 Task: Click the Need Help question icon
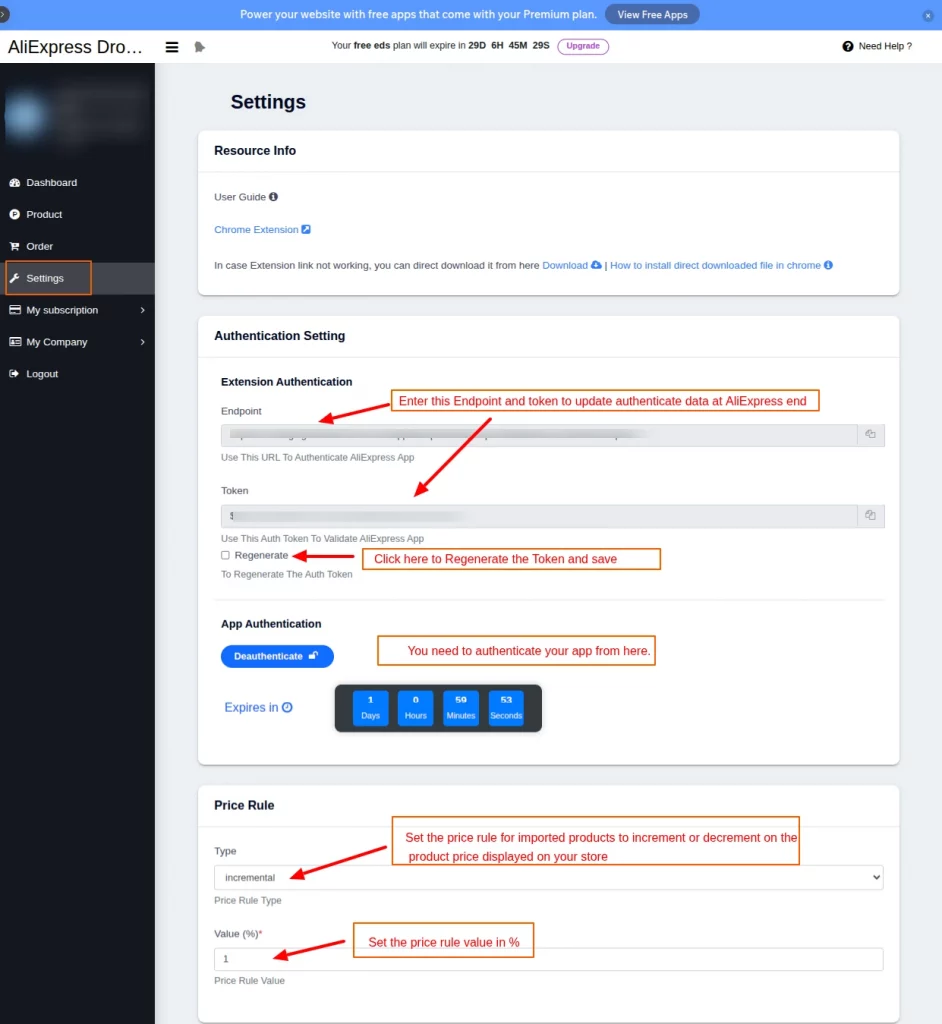[x=848, y=46]
